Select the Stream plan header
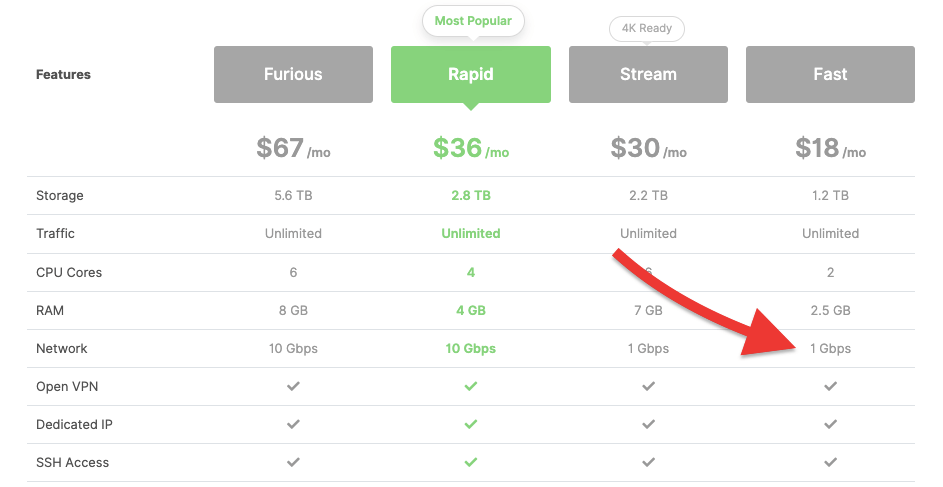Screen dimensions: 943x487 coord(648,74)
